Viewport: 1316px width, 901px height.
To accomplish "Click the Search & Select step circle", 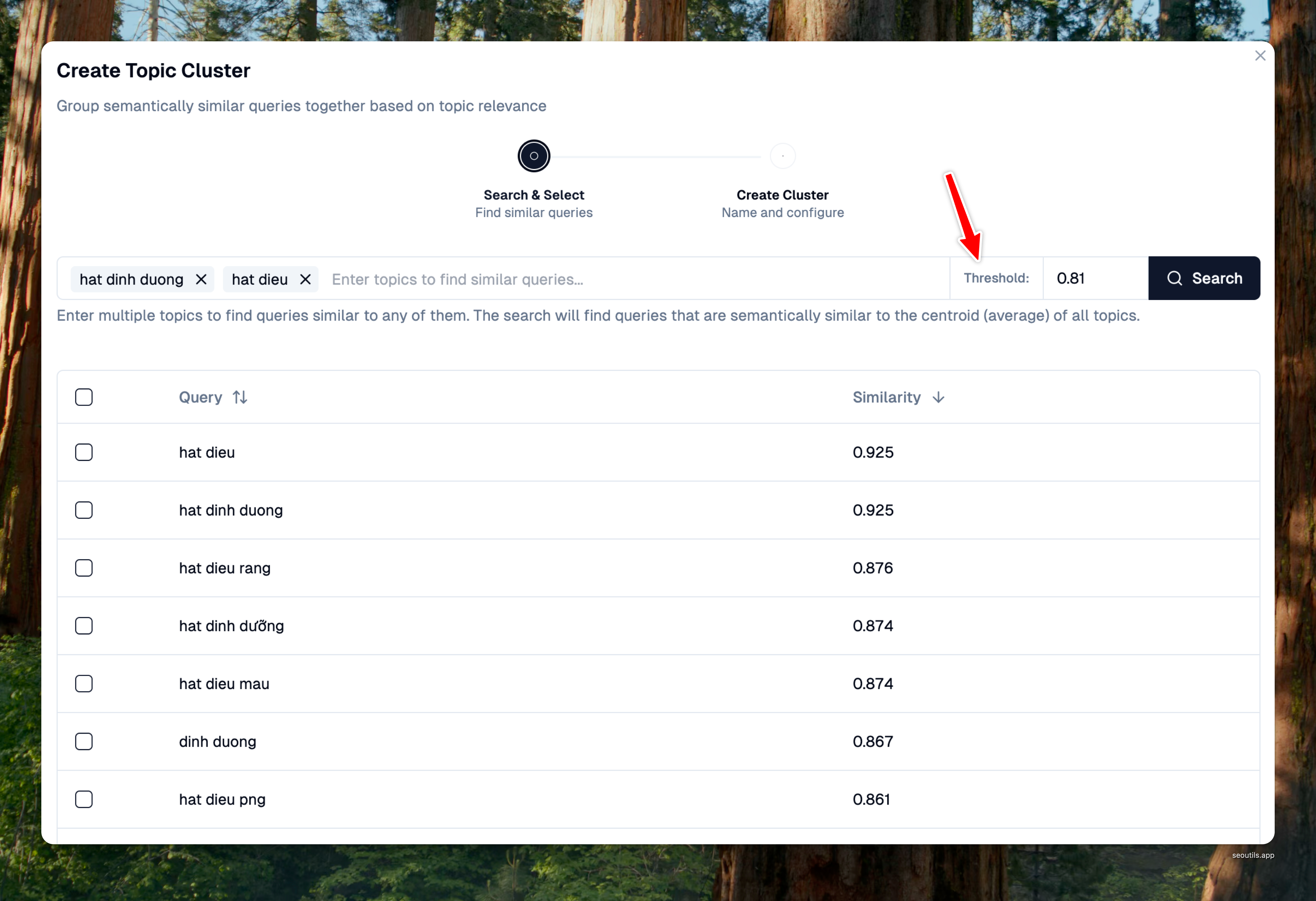I will [533, 156].
